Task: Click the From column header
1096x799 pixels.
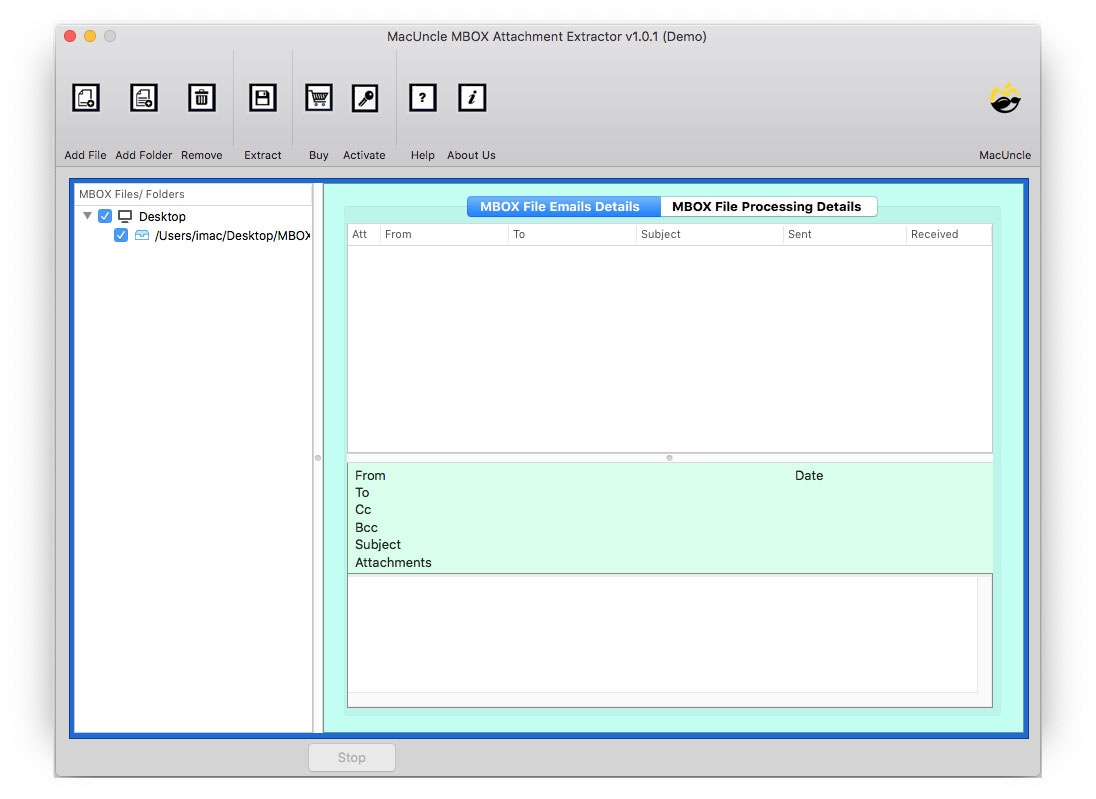Action: [x=397, y=234]
